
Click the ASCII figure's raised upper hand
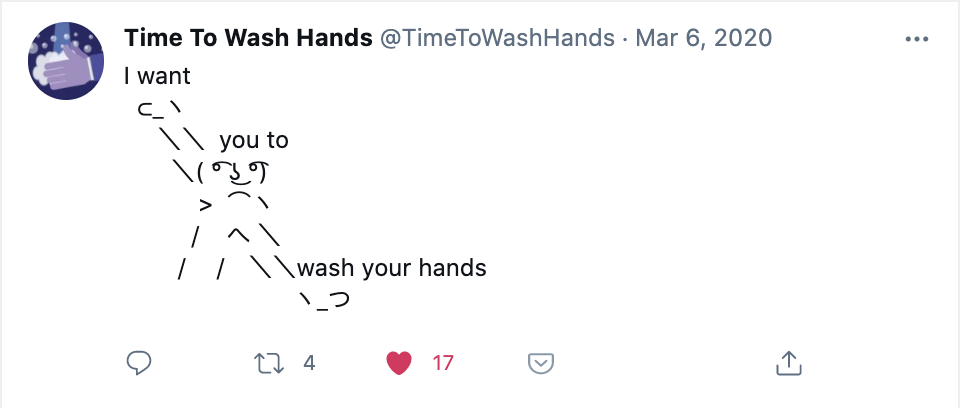tap(160, 109)
